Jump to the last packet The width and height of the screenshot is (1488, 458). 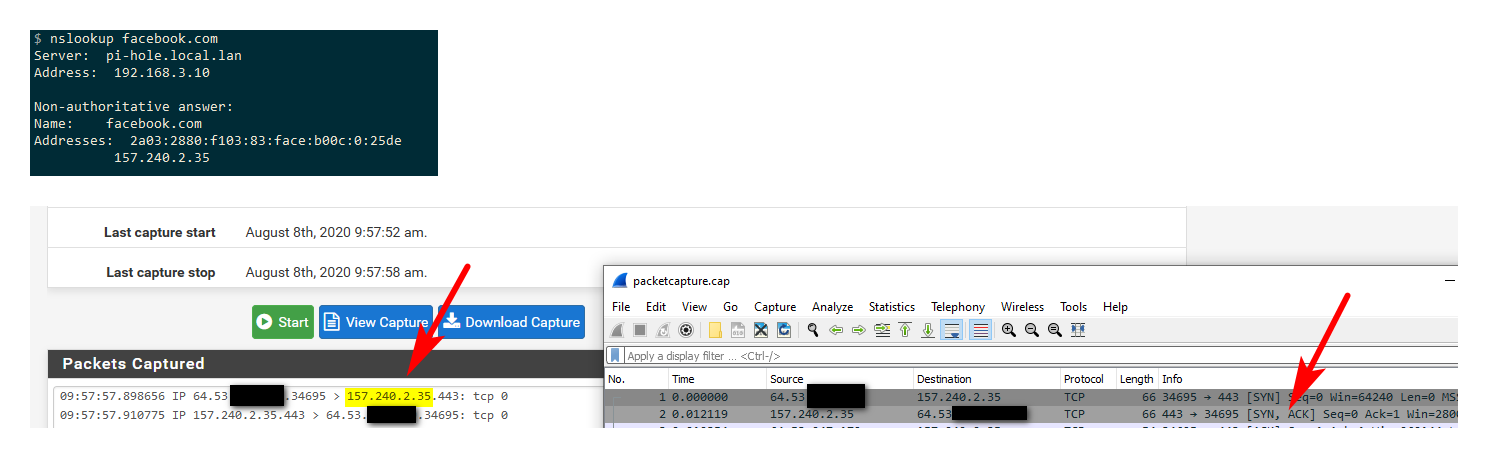pyautogui.click(x=928, y=330)
